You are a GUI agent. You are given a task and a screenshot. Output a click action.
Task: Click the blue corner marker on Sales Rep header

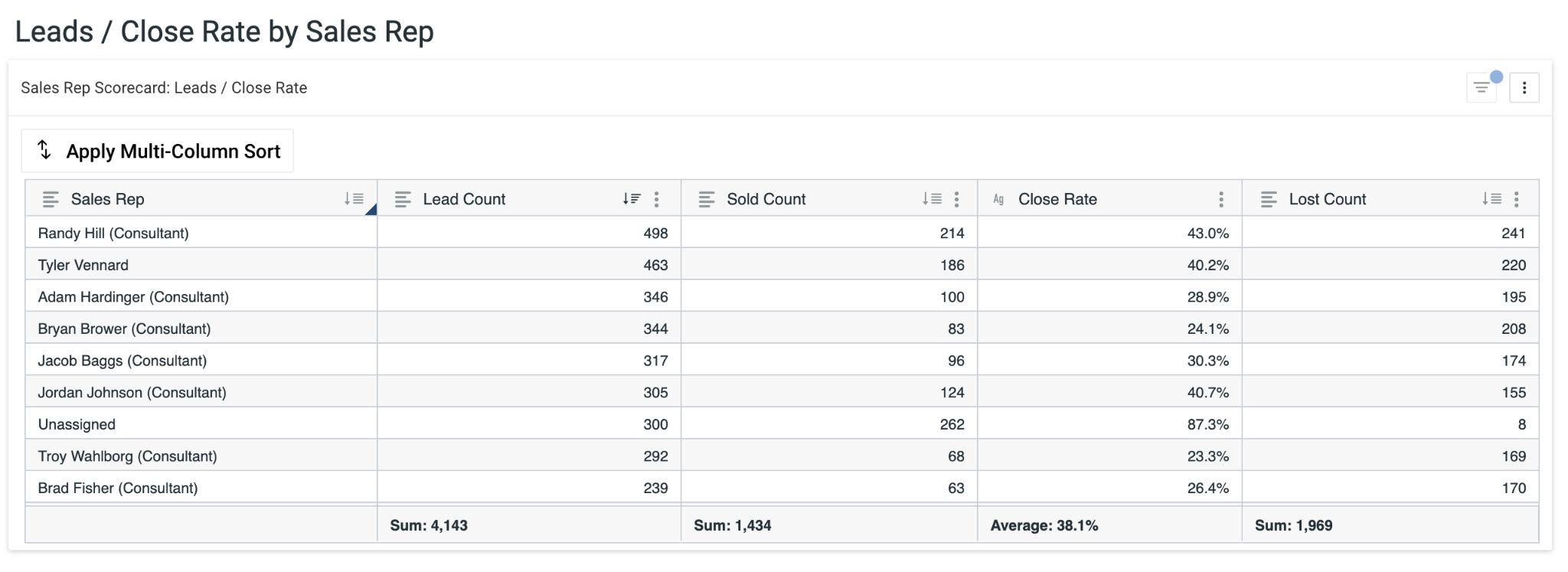point(371,210)
